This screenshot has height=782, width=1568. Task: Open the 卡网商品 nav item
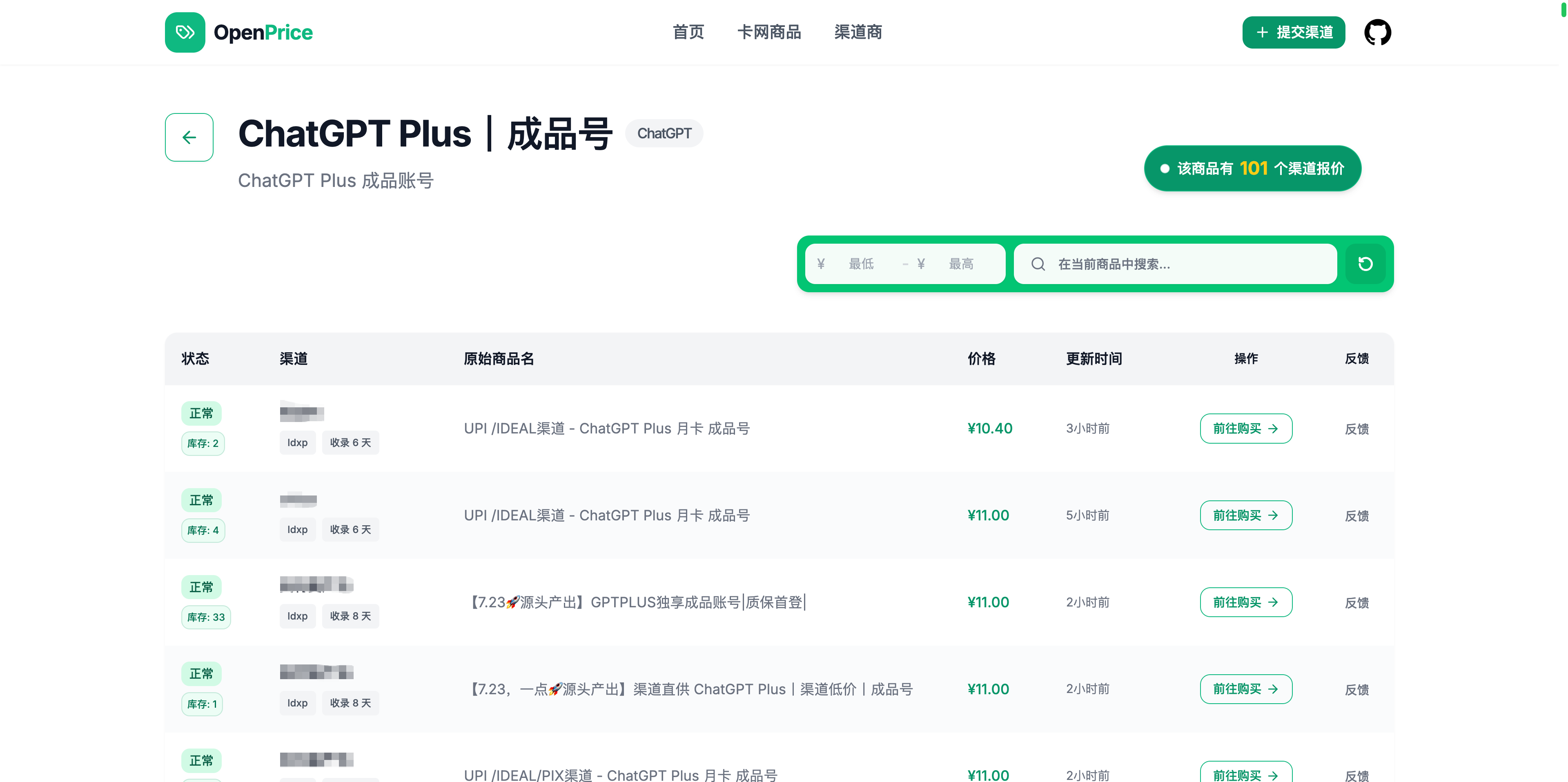pos(769,32)
